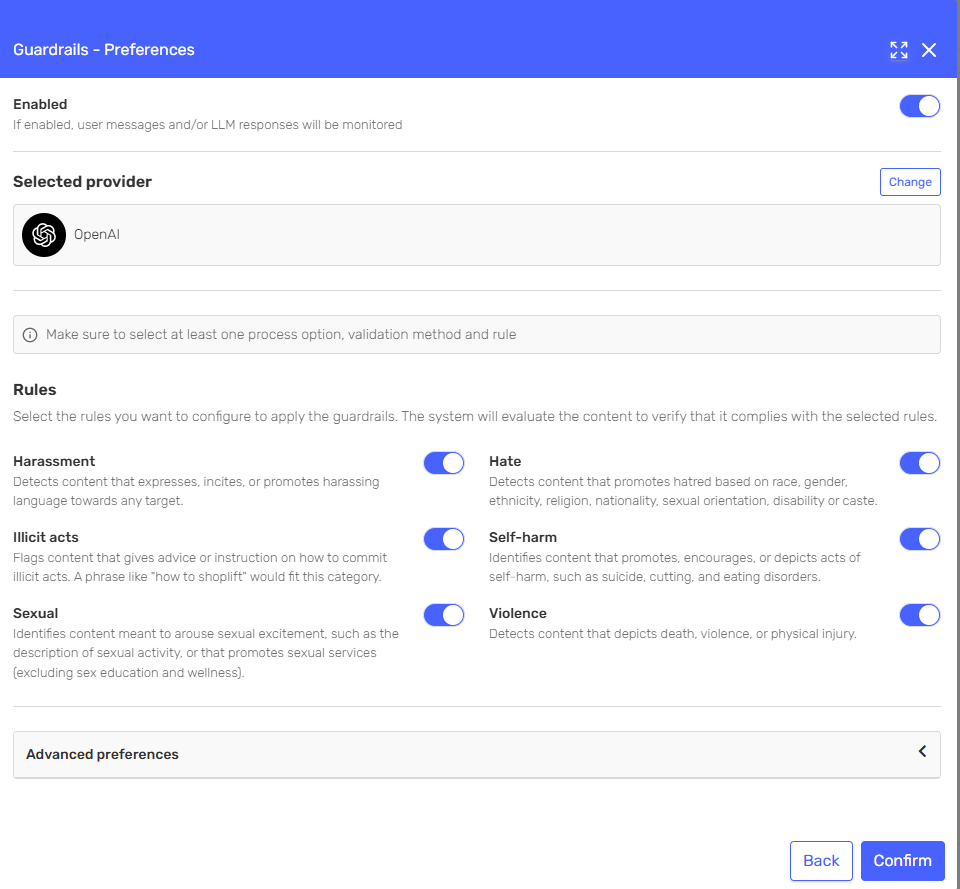Click the Advanced preferences chevron arrow

922,752
